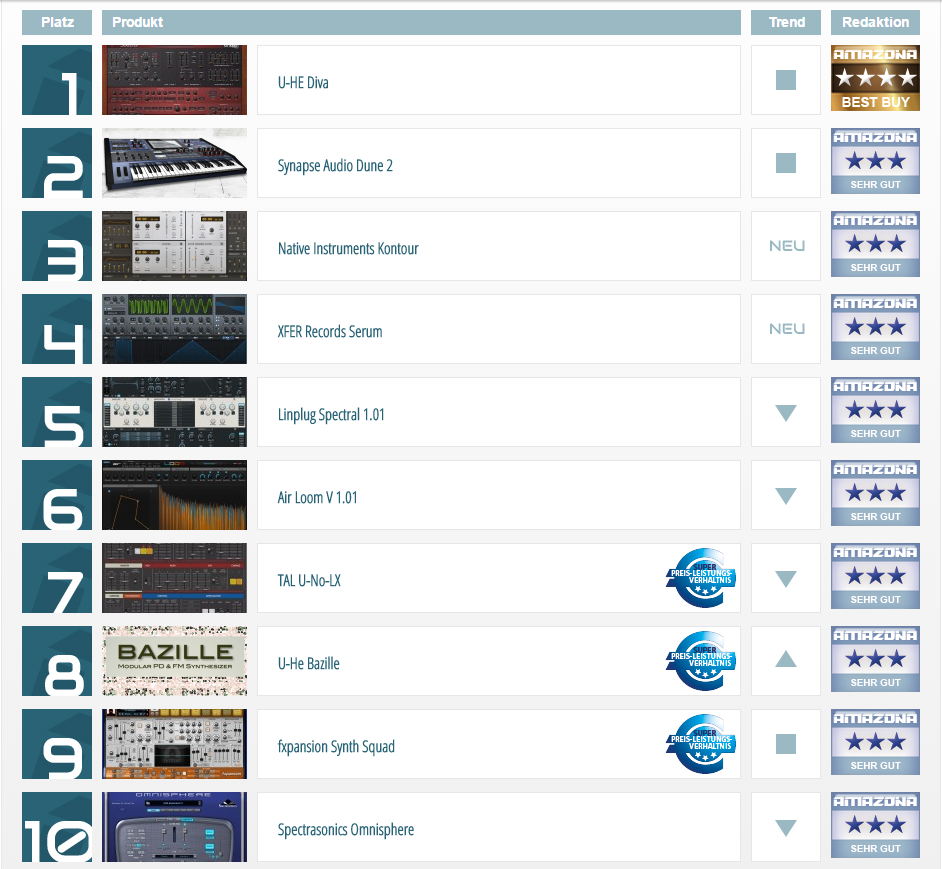Click the down trend arrow for Air Loom V 1.01
The height and width of the screenshot is (869, 942).
[786, 496]
